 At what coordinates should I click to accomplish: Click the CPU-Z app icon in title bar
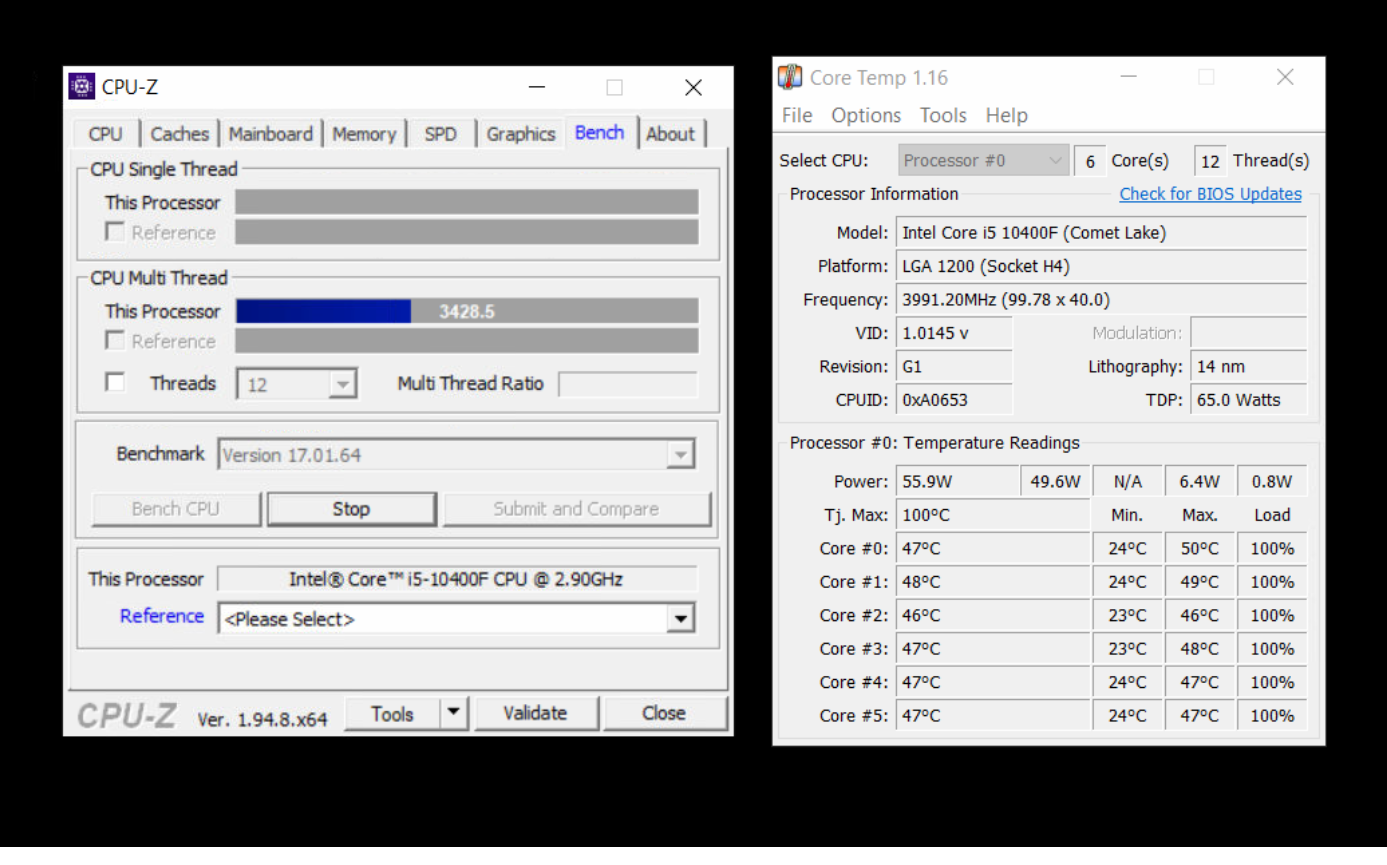click(81, 87)
